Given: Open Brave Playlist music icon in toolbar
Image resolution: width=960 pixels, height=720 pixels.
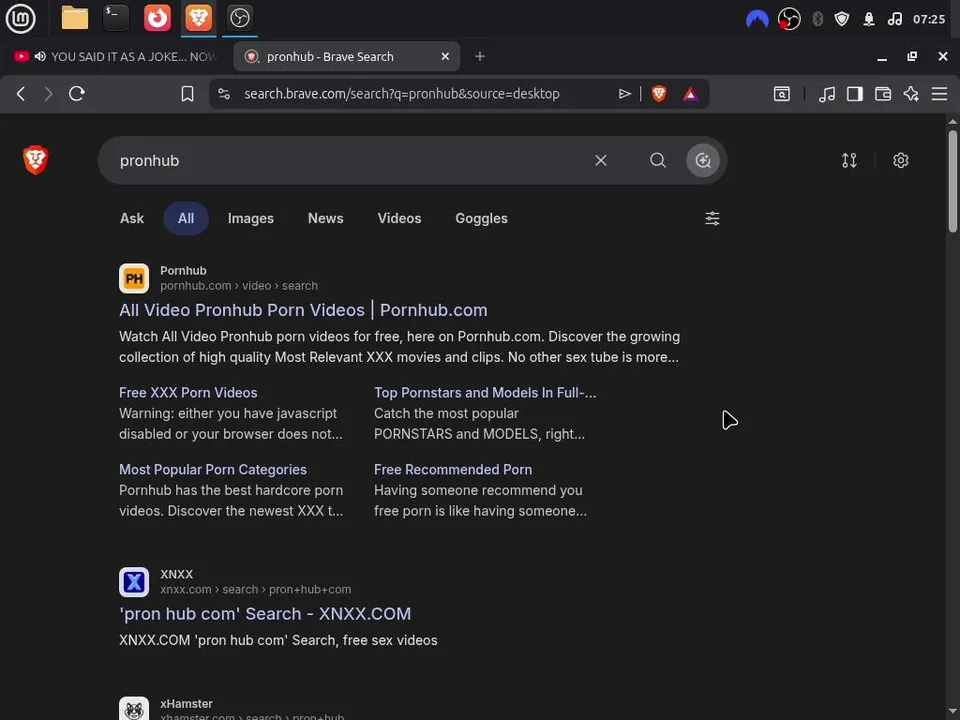Looking at the screenshot, I should [x=827, y=94].
